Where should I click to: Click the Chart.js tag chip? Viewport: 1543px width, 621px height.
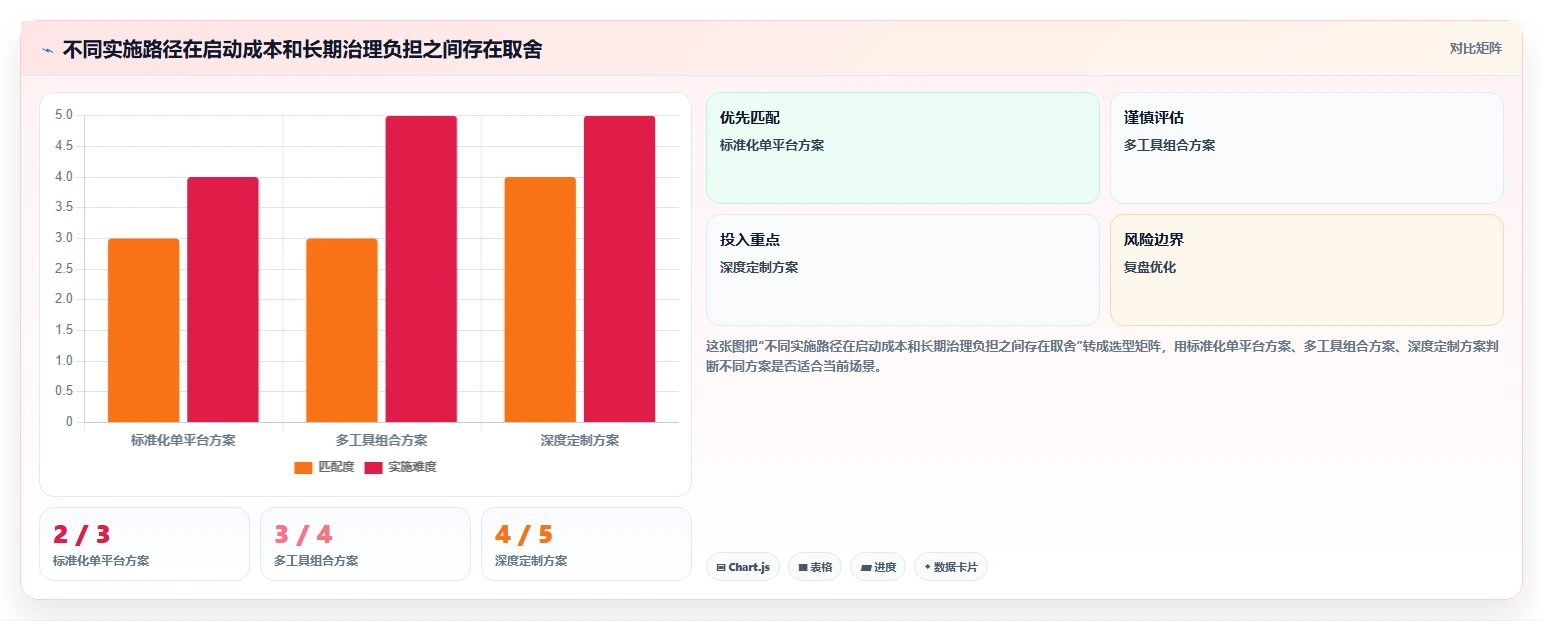pyautogui.click(x=743, y=567)
